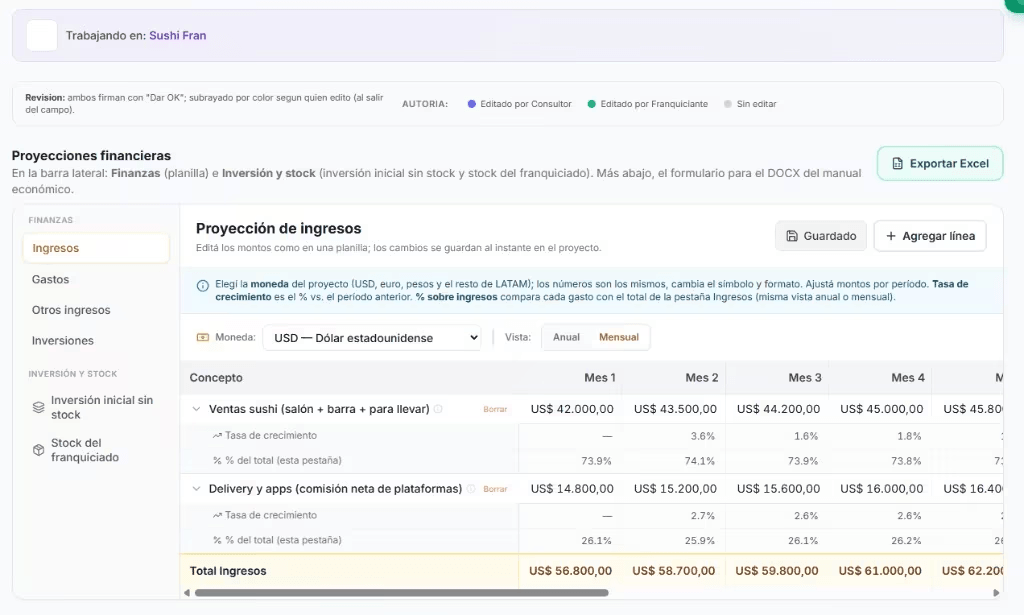
Task: Collapse the Ventas sushi row chevron
Action: pos(195,409)
